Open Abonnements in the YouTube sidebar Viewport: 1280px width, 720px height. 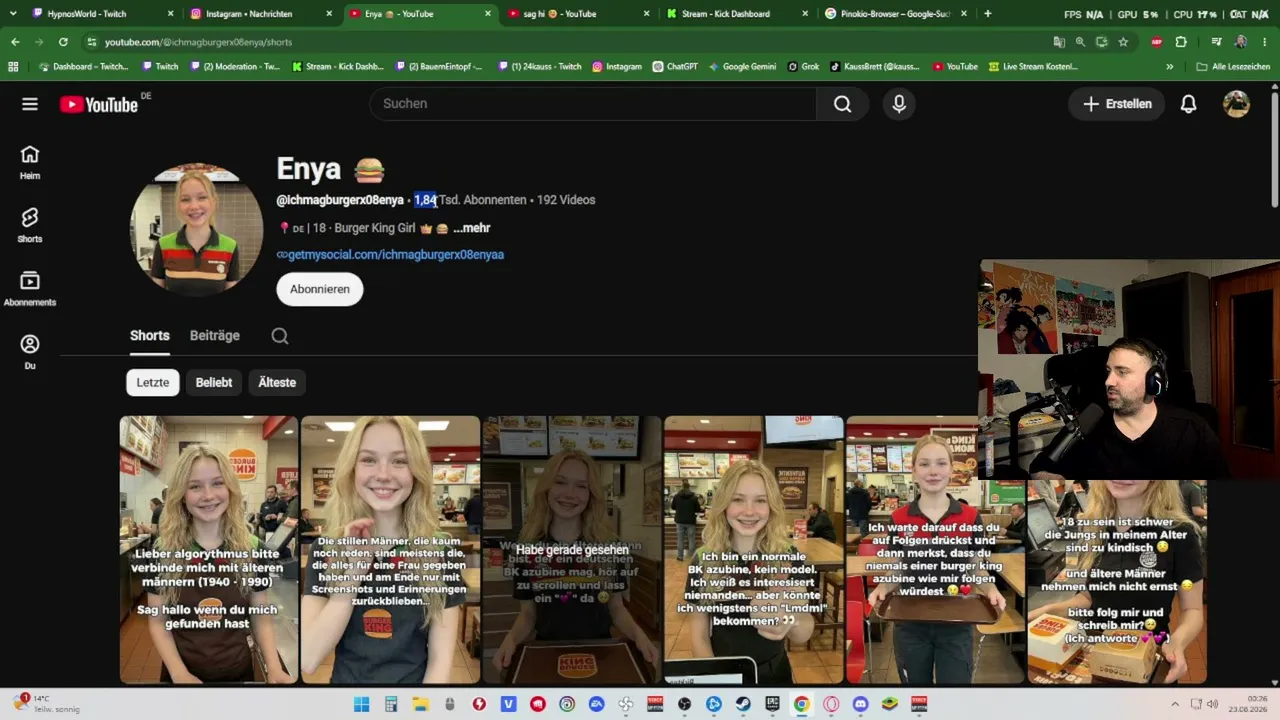30,288
